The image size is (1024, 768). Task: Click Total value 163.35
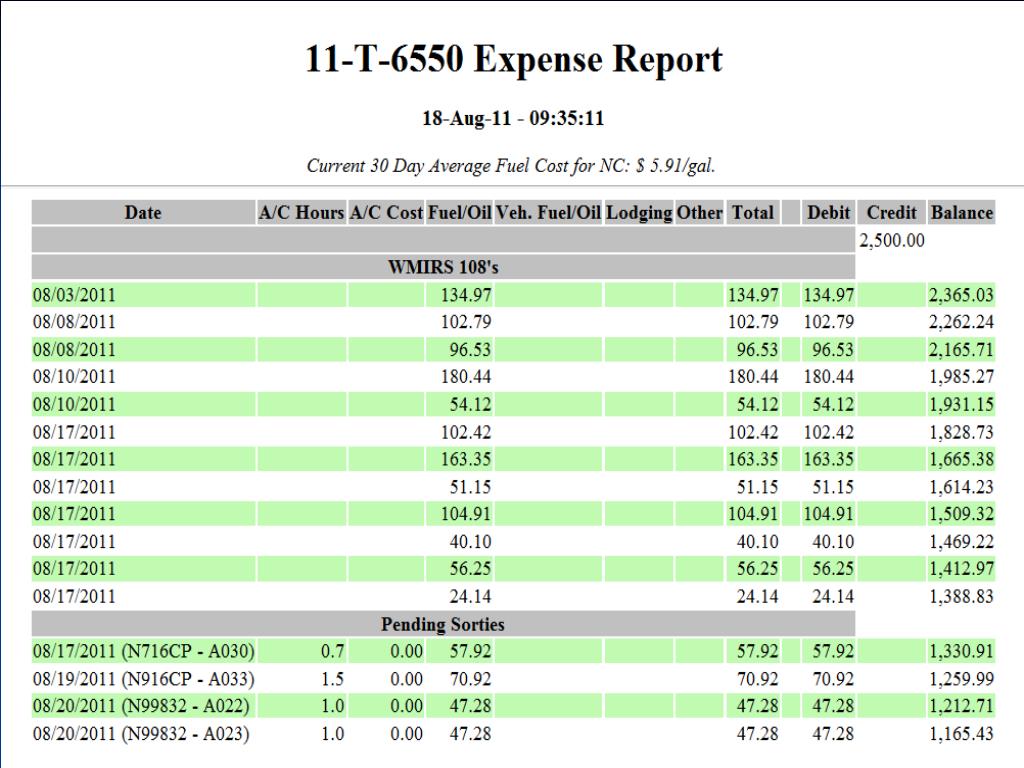click(753, 459)
